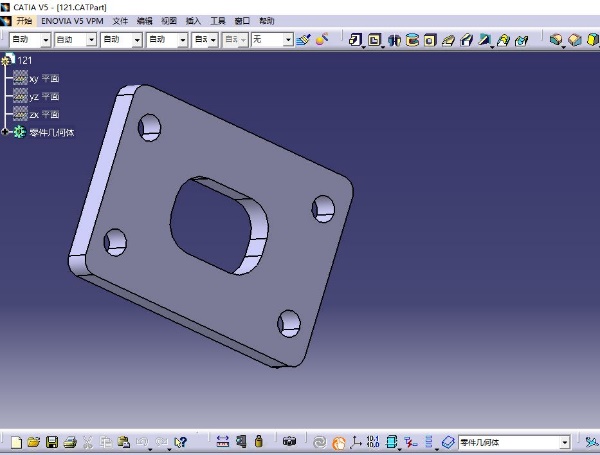Click the painter brush icon in top toolbar
Image resolution: width=600 pixels, height=455 pixels.
322,40
